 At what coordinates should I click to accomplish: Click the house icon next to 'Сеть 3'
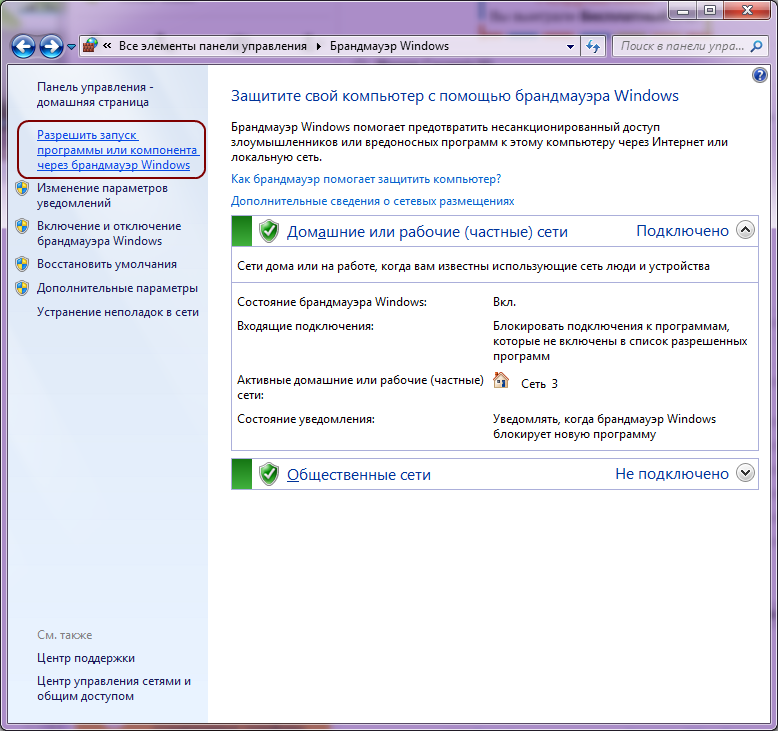pyautogui.click(x=501, y=381)
